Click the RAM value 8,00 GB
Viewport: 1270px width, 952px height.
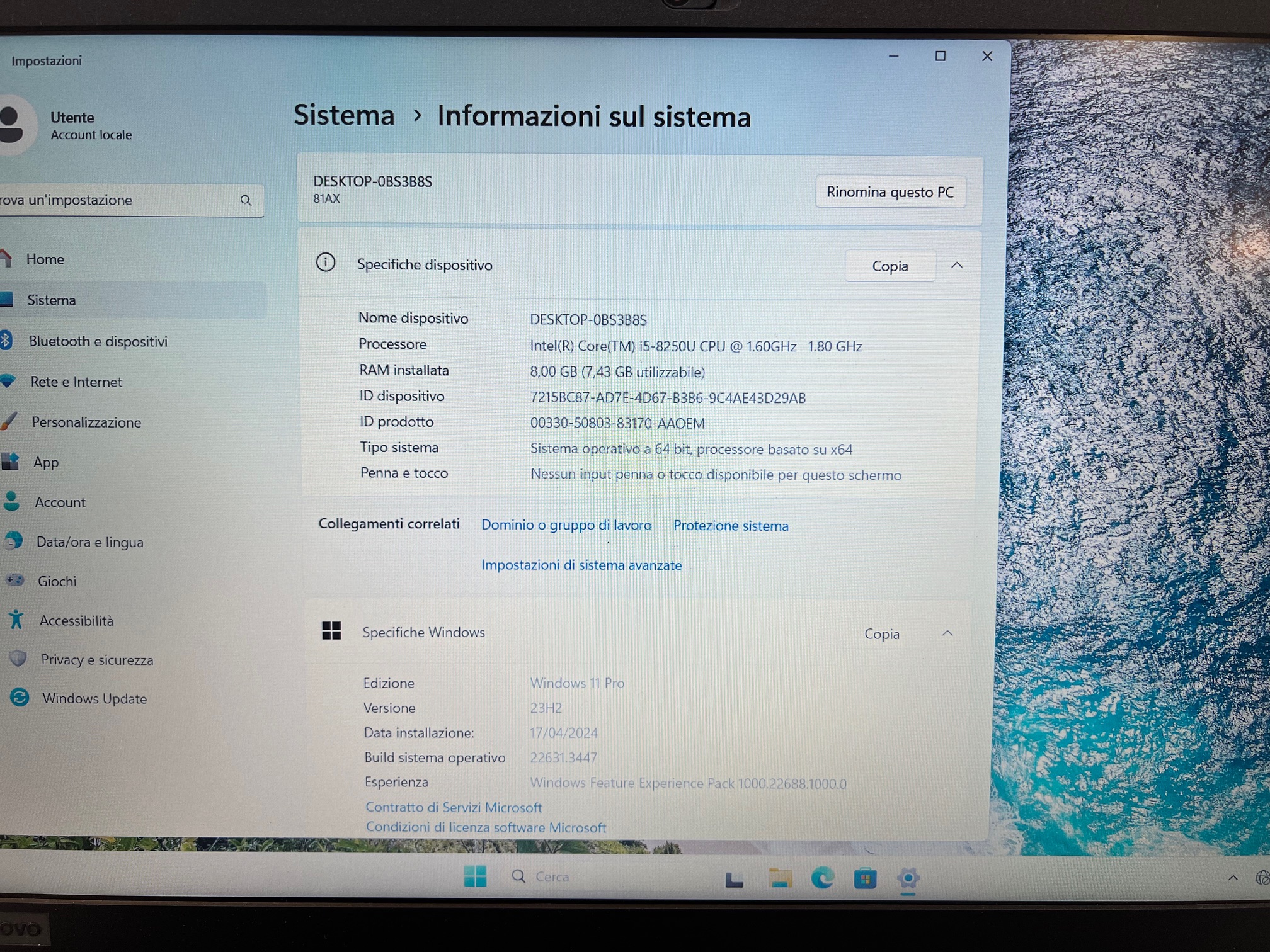(617, 372)
